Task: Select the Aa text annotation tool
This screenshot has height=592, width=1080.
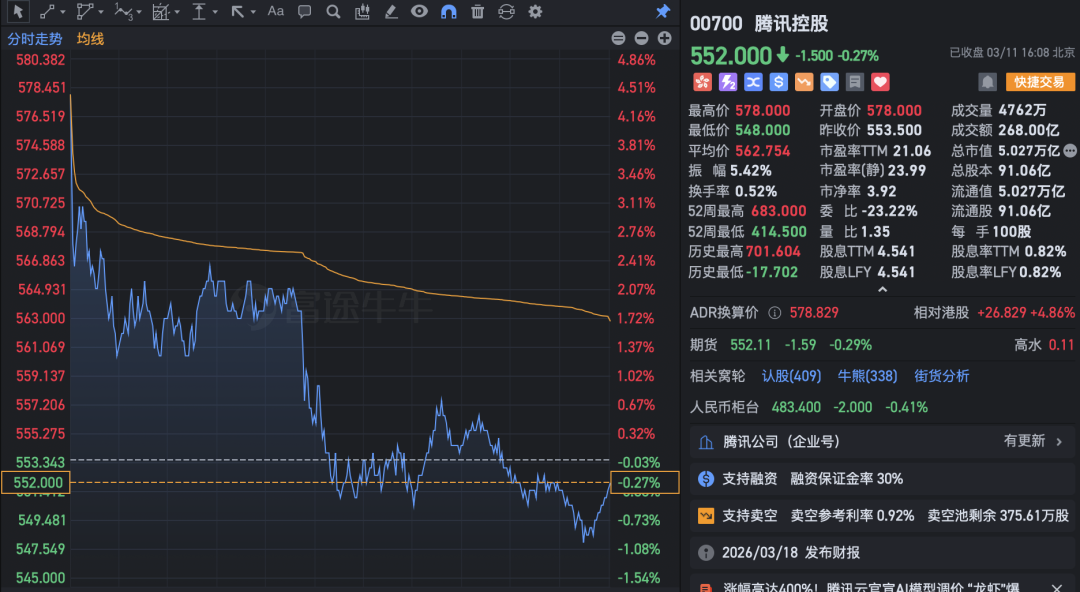Action: pyautogui.click(x=276, y=12)
